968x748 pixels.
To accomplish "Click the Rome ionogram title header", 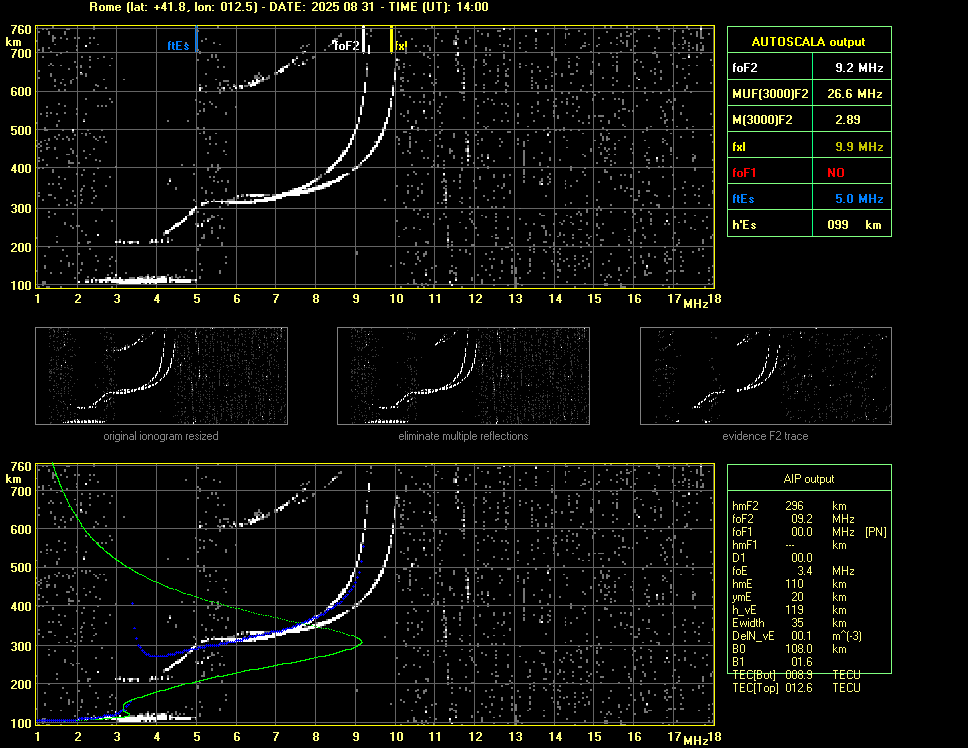I will 289,7.
